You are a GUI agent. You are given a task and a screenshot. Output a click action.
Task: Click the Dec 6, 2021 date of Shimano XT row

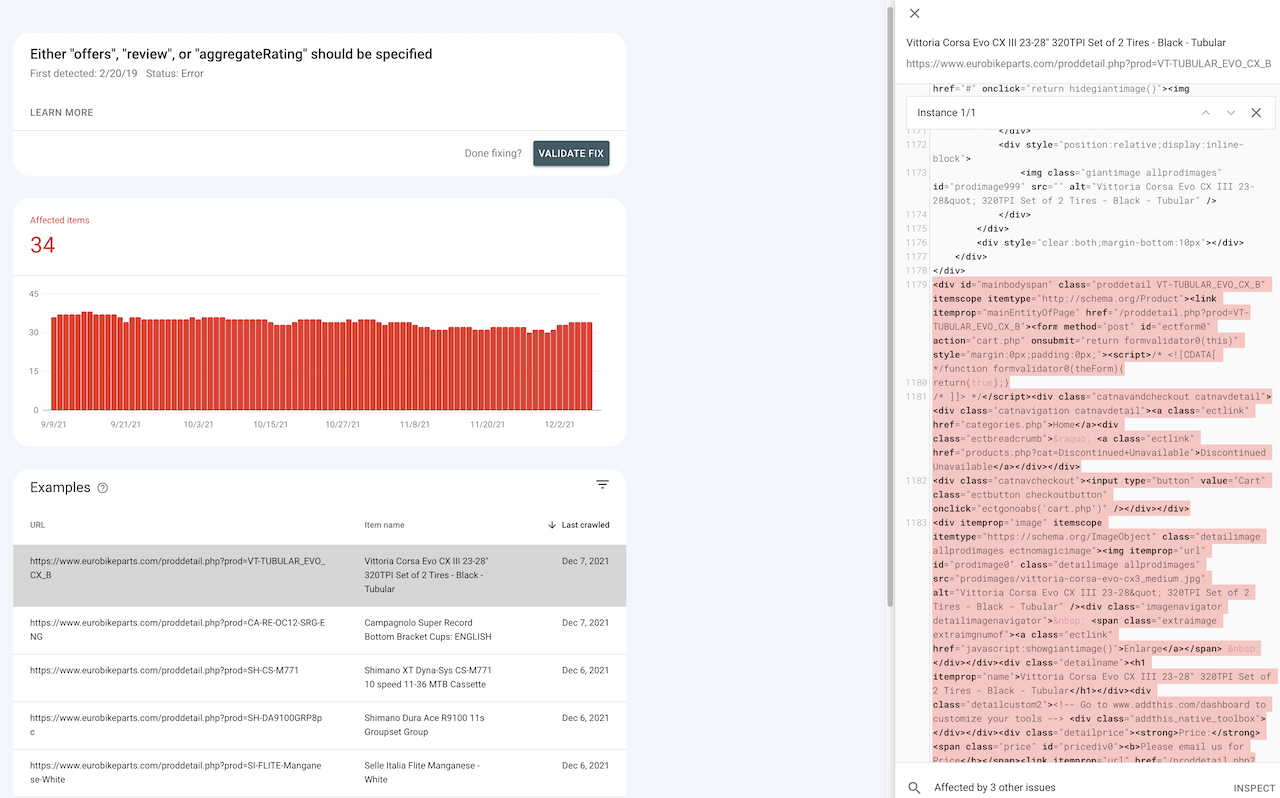tap(585, 671)
